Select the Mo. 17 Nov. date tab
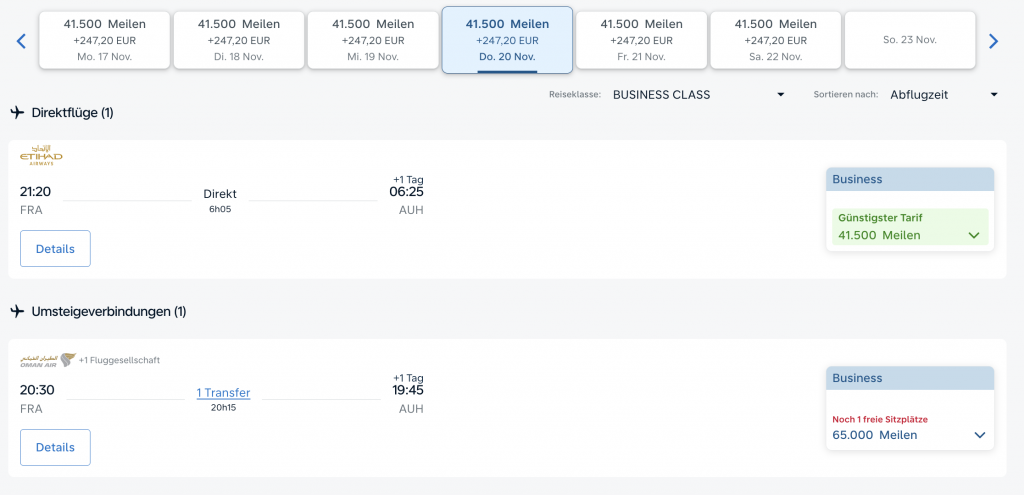This screenshot has height=495, width=1024. pyautogui.click(x=105, y=40)
